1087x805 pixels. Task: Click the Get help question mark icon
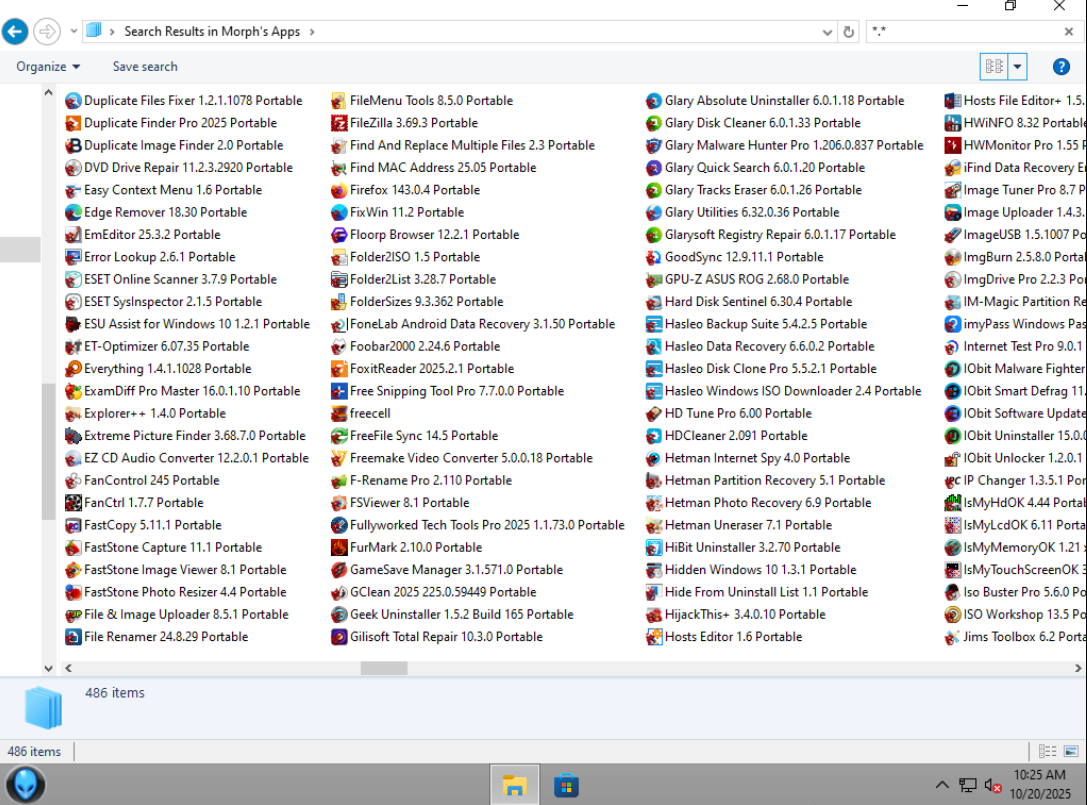click(x=1061, y=67)
